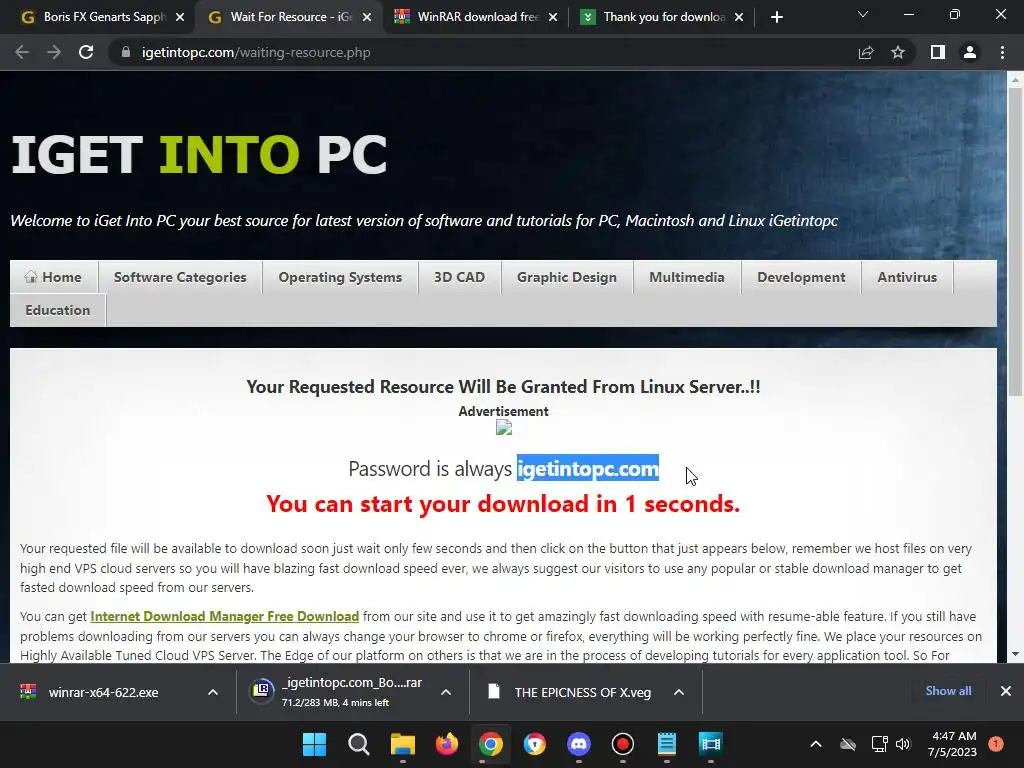Open the tab search chevron

[863, 14]
